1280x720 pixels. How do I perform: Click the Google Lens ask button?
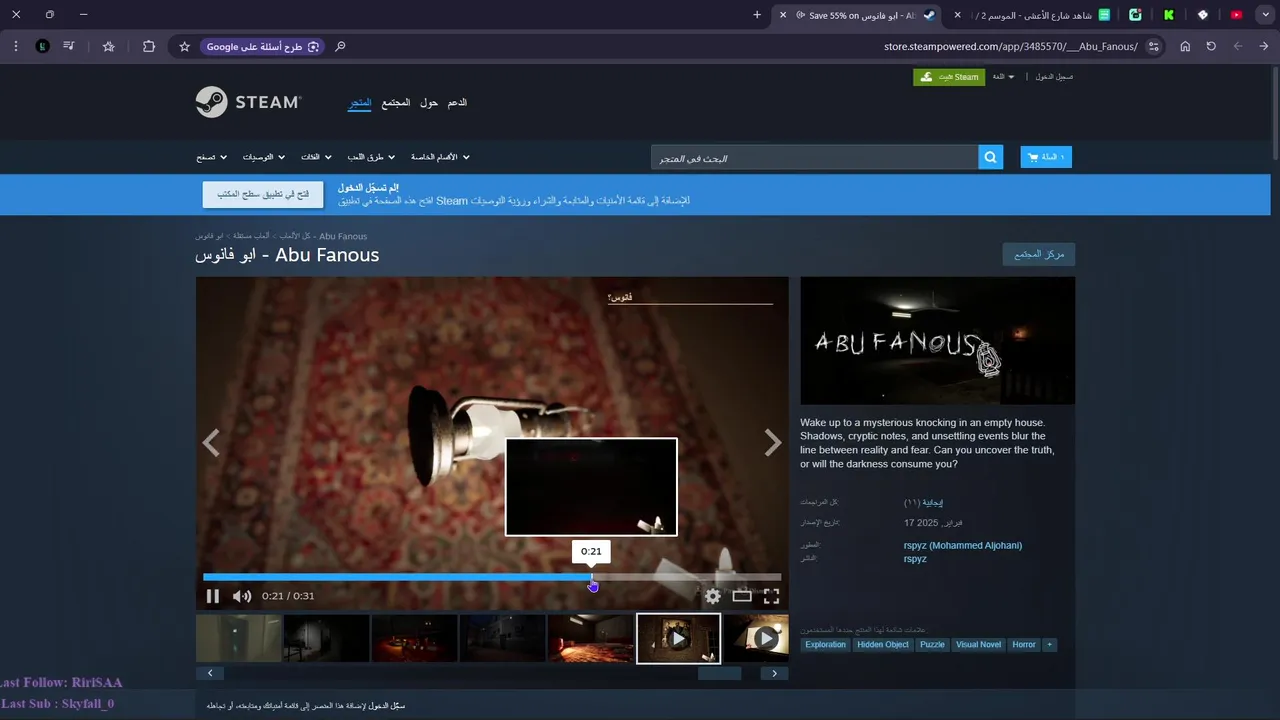[x=263, y=46]
